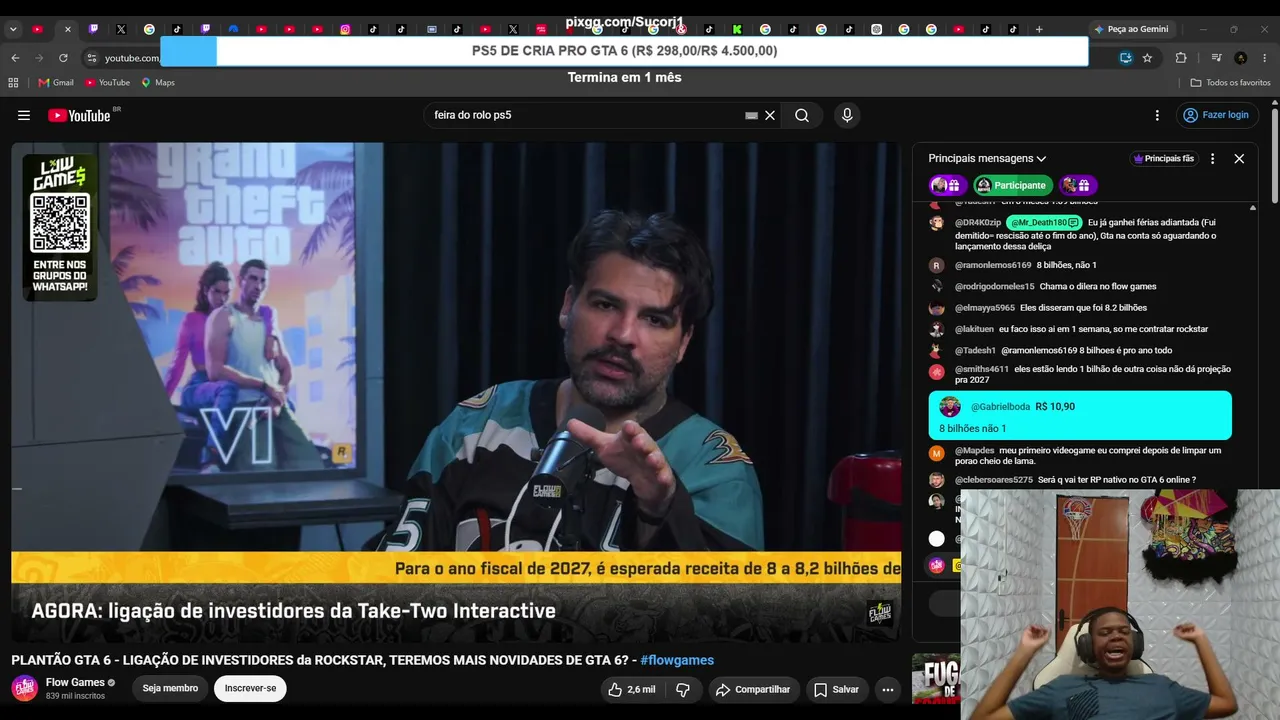Dislike the video with the thumbs-down
This screenshot has width=1280, height=720.
pyautogui.click(x=683, y=689)
